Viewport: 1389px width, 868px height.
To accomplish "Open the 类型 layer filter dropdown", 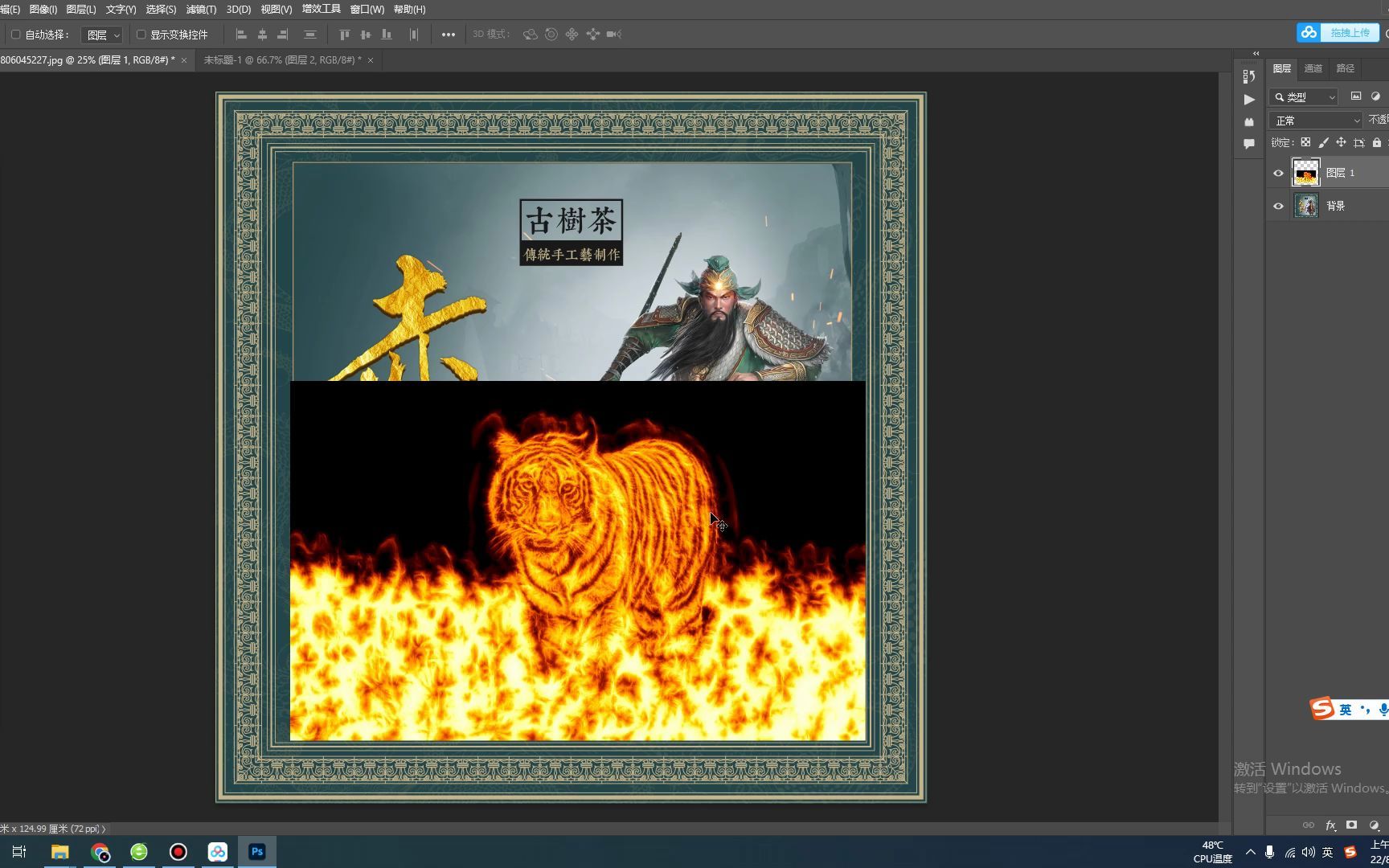I will coord(1304,97).
